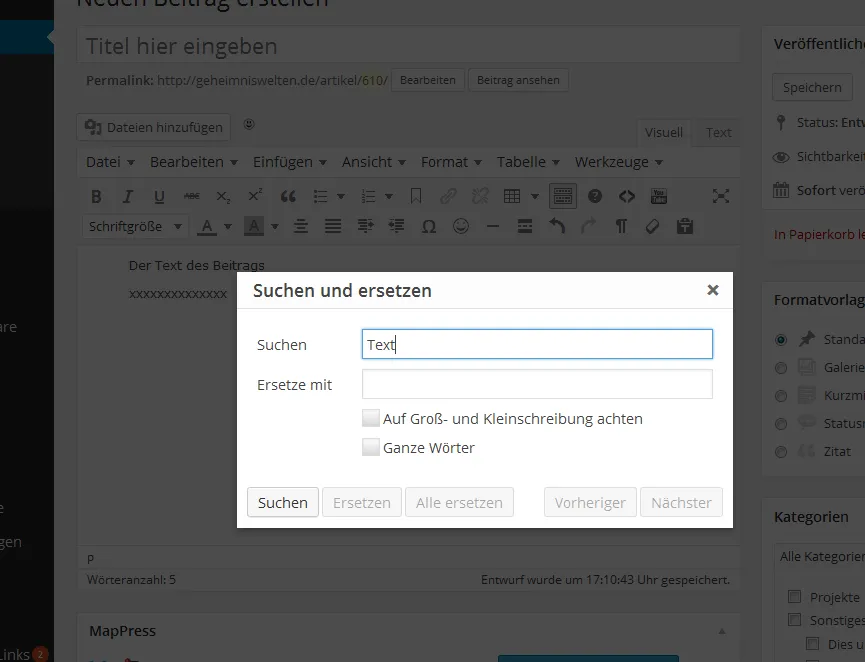The width and height of the screenshot is (865, 662).
Task: Insert anchor bookmark icon
Action: [416, 196]
